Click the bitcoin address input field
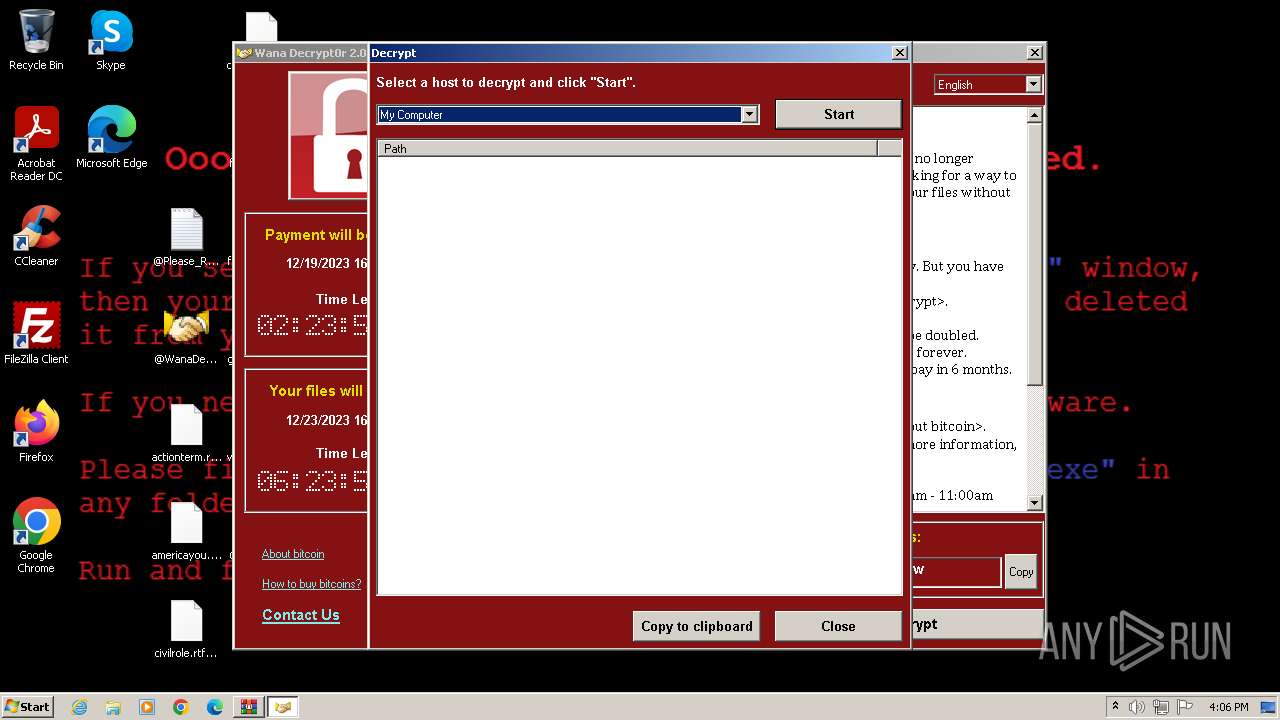 955,571
